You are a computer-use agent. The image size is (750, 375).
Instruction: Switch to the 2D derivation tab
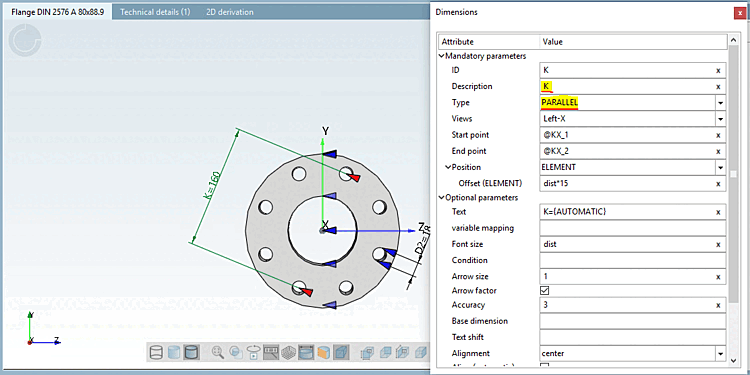coord(230,12)
